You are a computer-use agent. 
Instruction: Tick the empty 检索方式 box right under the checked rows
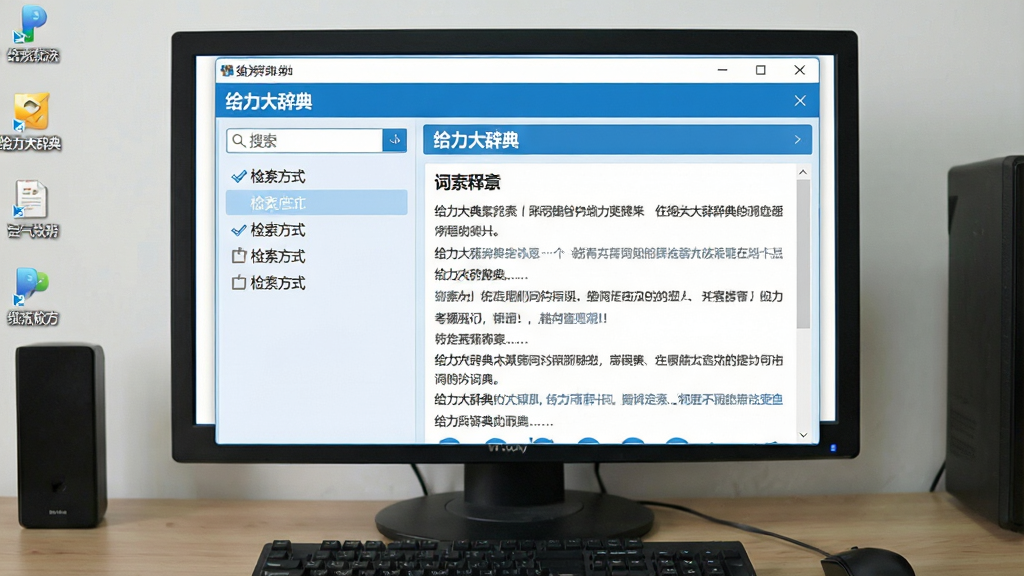[x=239, y=256]
